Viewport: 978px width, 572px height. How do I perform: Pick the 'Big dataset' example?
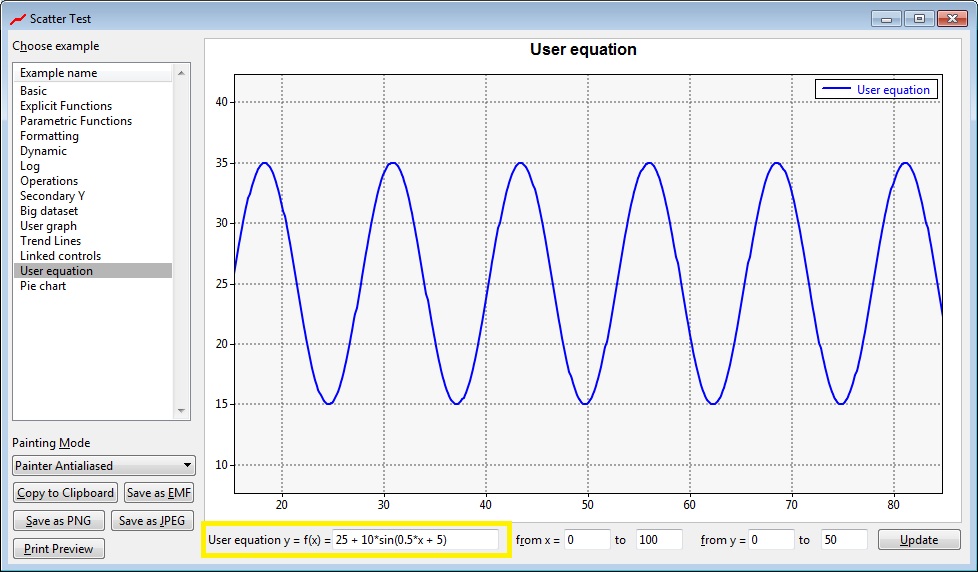click(48, 211)
